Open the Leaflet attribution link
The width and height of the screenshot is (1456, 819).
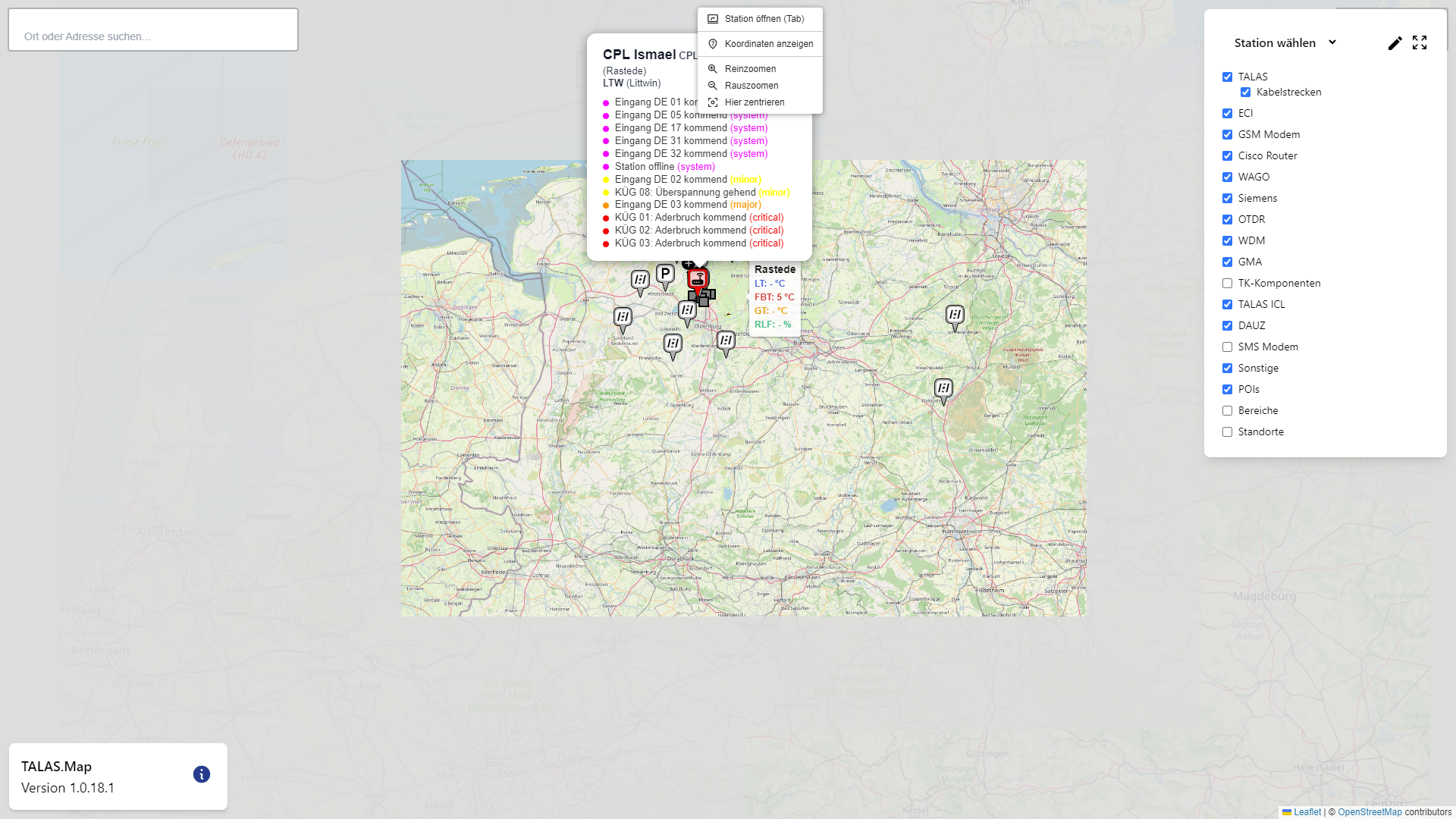pyautogui.click(x=1307, y=812)
